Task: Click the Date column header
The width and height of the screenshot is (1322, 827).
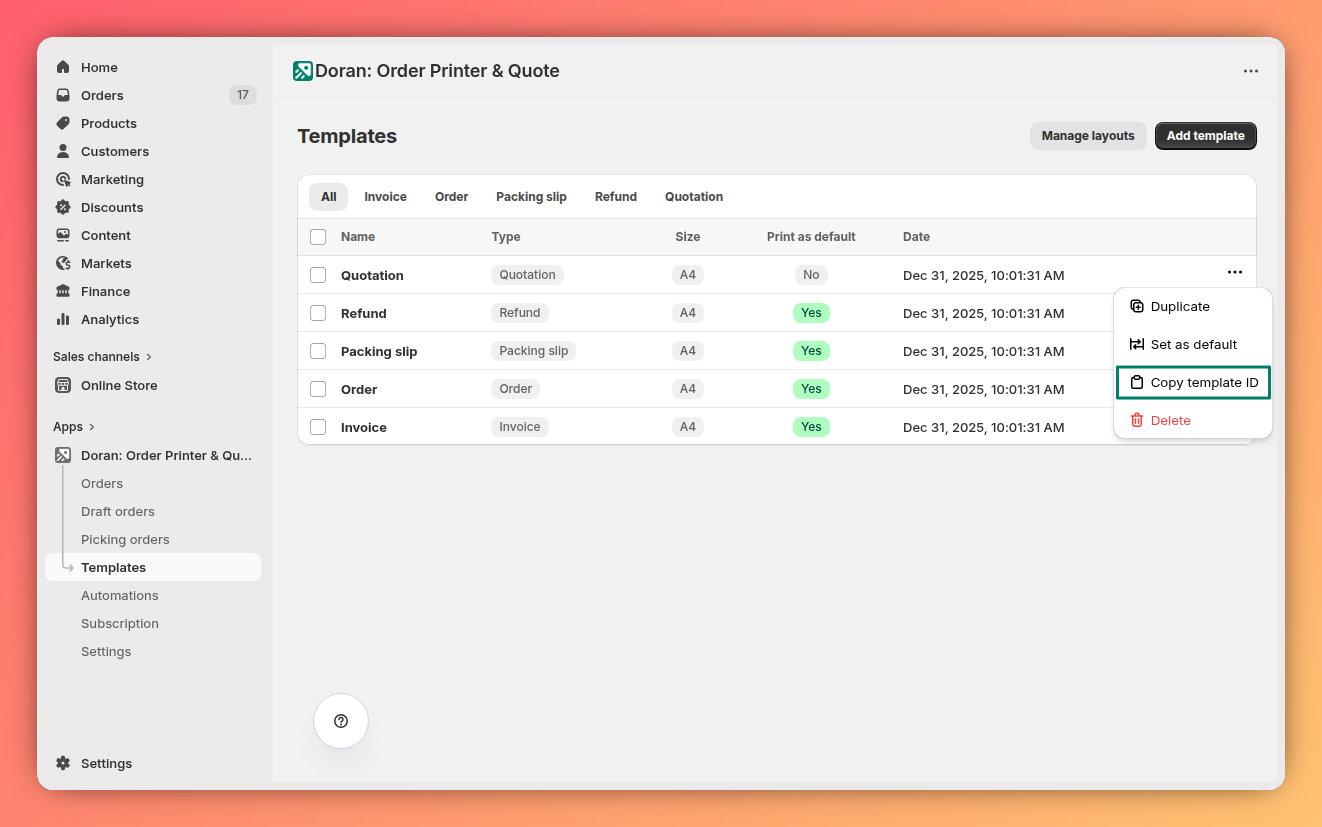Action: pyautogui.click(x=916, y=237)
